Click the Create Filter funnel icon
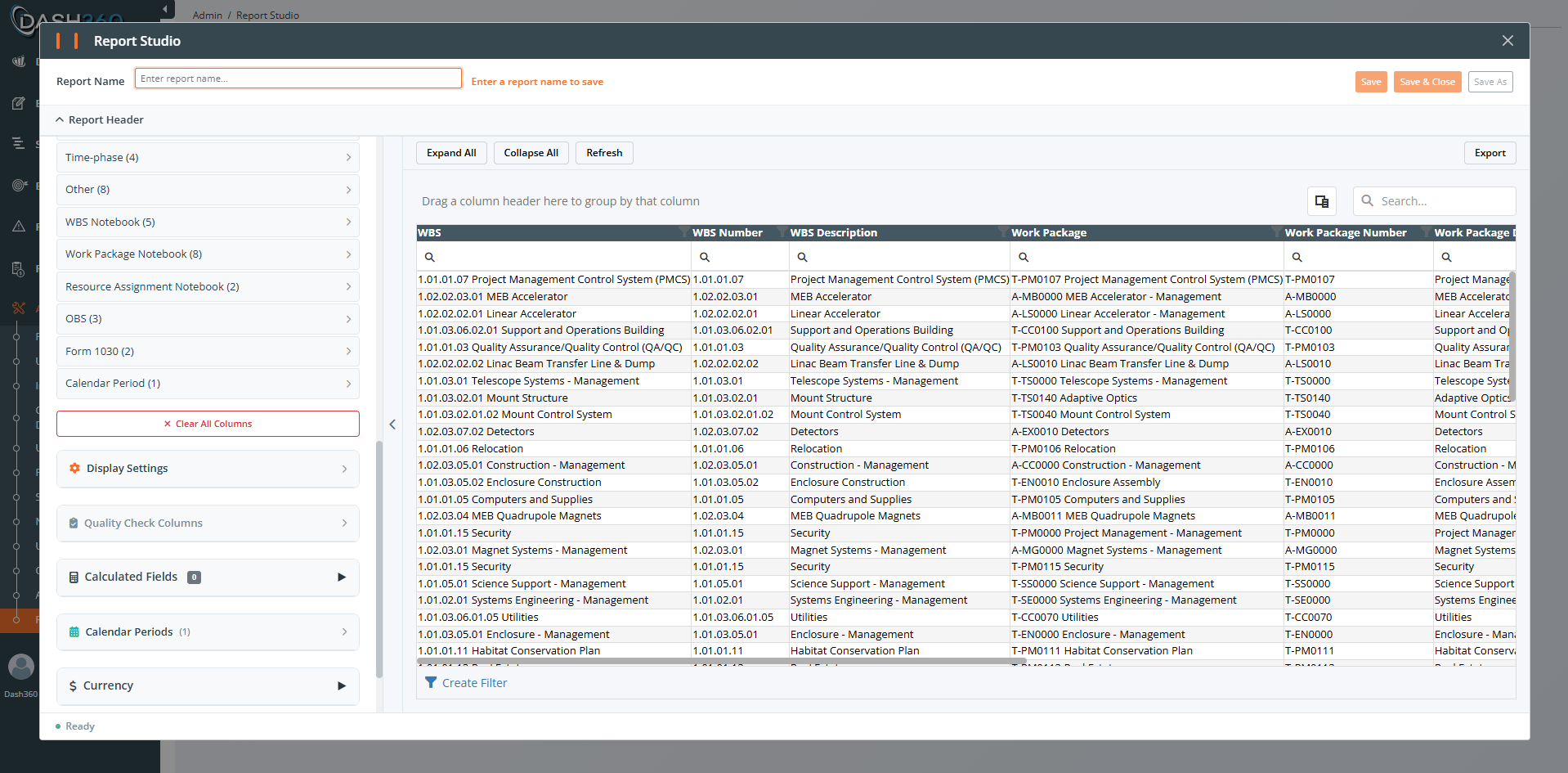 pos(431,682)
